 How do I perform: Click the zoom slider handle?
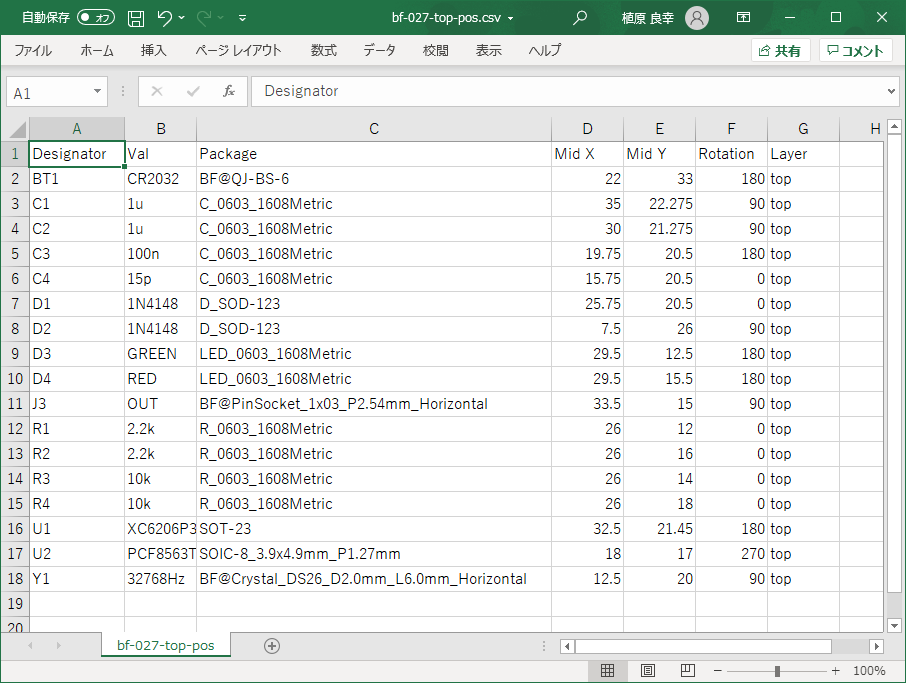click(777, 671)
